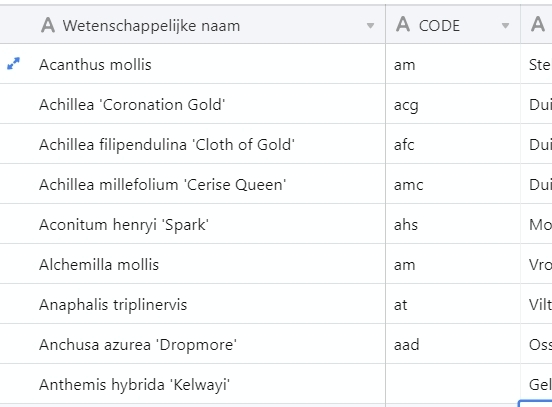Expand the Acanthus mollis row record
Image resolution: width=552 pixels, height=407 pixels.
point(13,64)
